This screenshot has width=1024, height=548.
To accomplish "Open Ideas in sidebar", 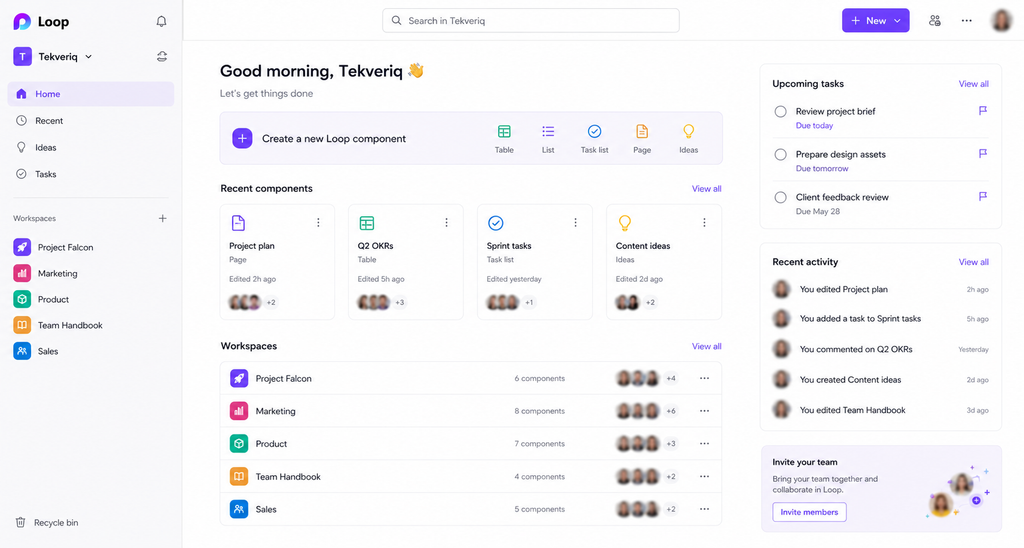I will point(91,148).
